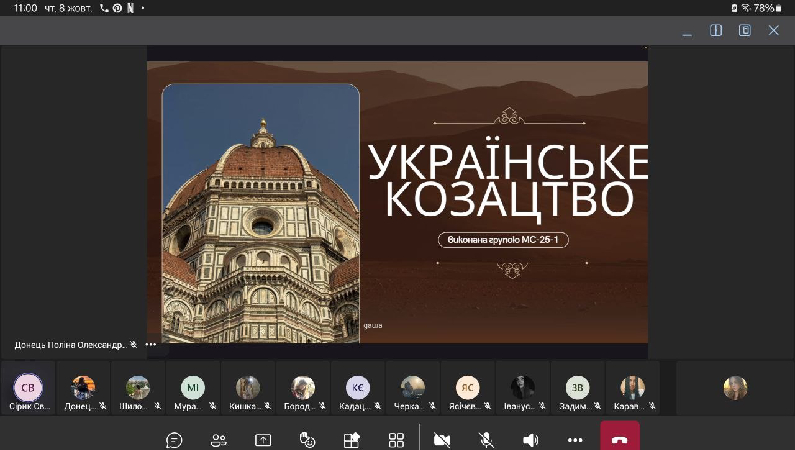Change the meeting view layout
Screen dimensions: 795x450
pos(396,439)
